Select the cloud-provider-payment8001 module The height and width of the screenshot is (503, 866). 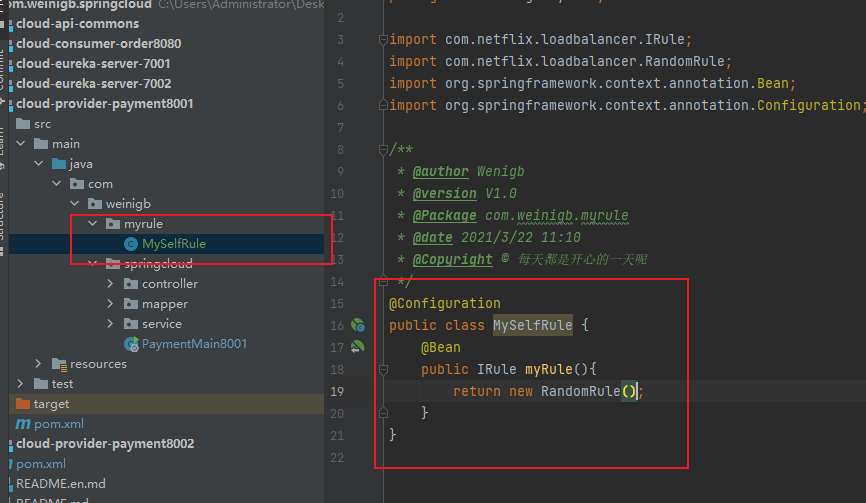tap(104, 104)
